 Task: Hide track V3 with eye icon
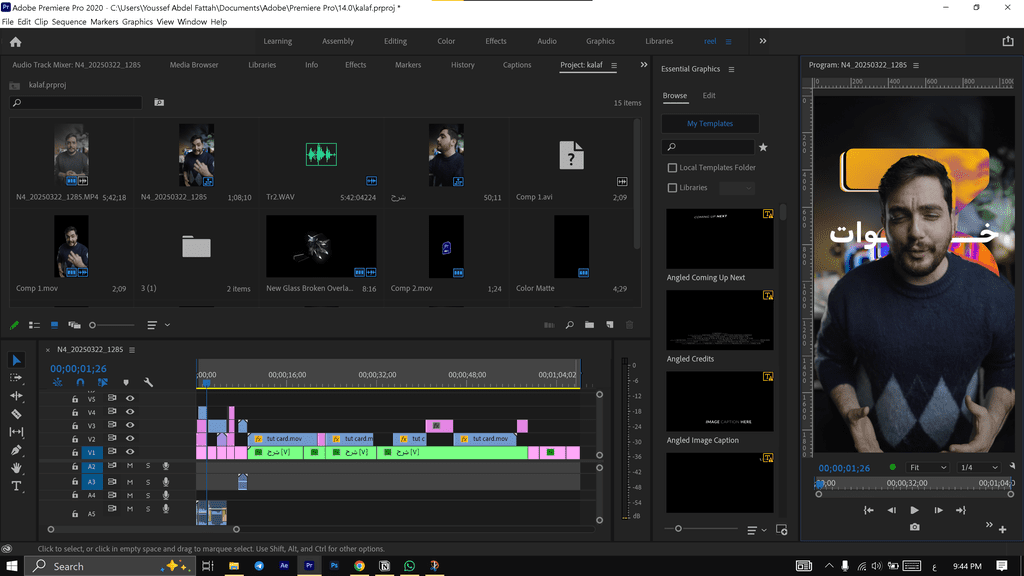(x=130, y=426)
